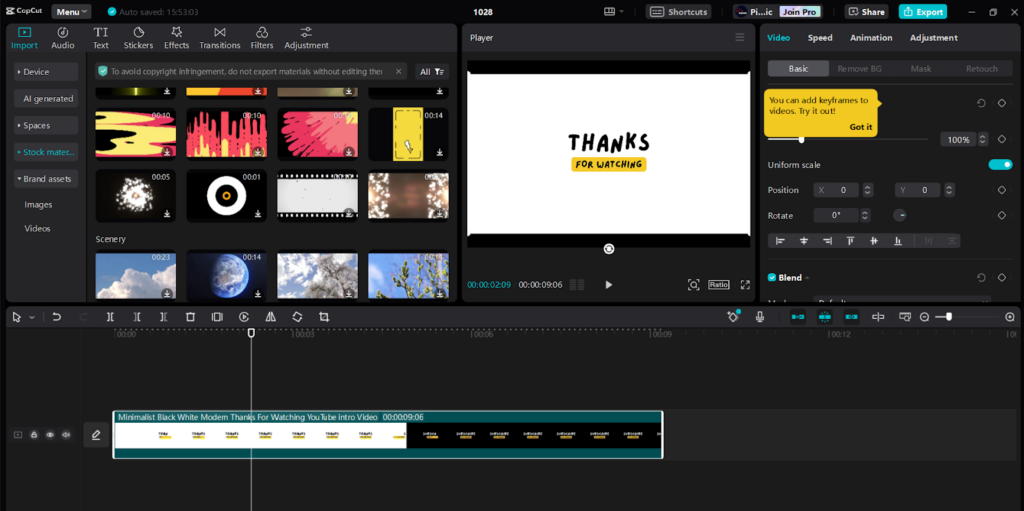This screenshot has height=511, width=1024.
Task: Click the mirror flip icon in timeline toolbar
Action: (x=270, y=317)
